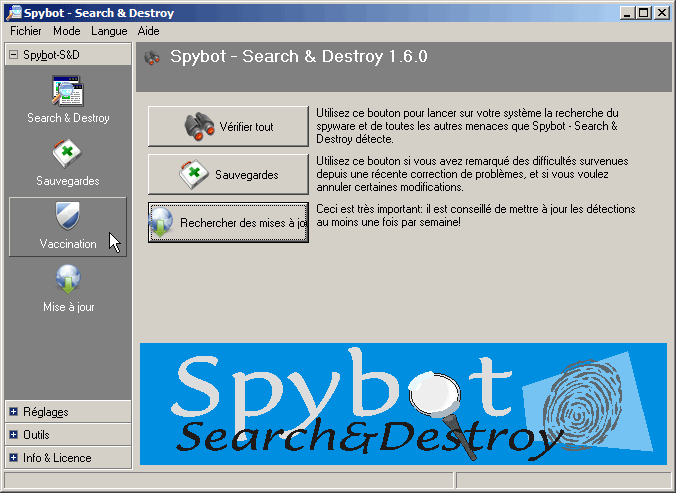Open the Mode menu
The width and height of the screenshot is (676, 493).
[67, 31]
